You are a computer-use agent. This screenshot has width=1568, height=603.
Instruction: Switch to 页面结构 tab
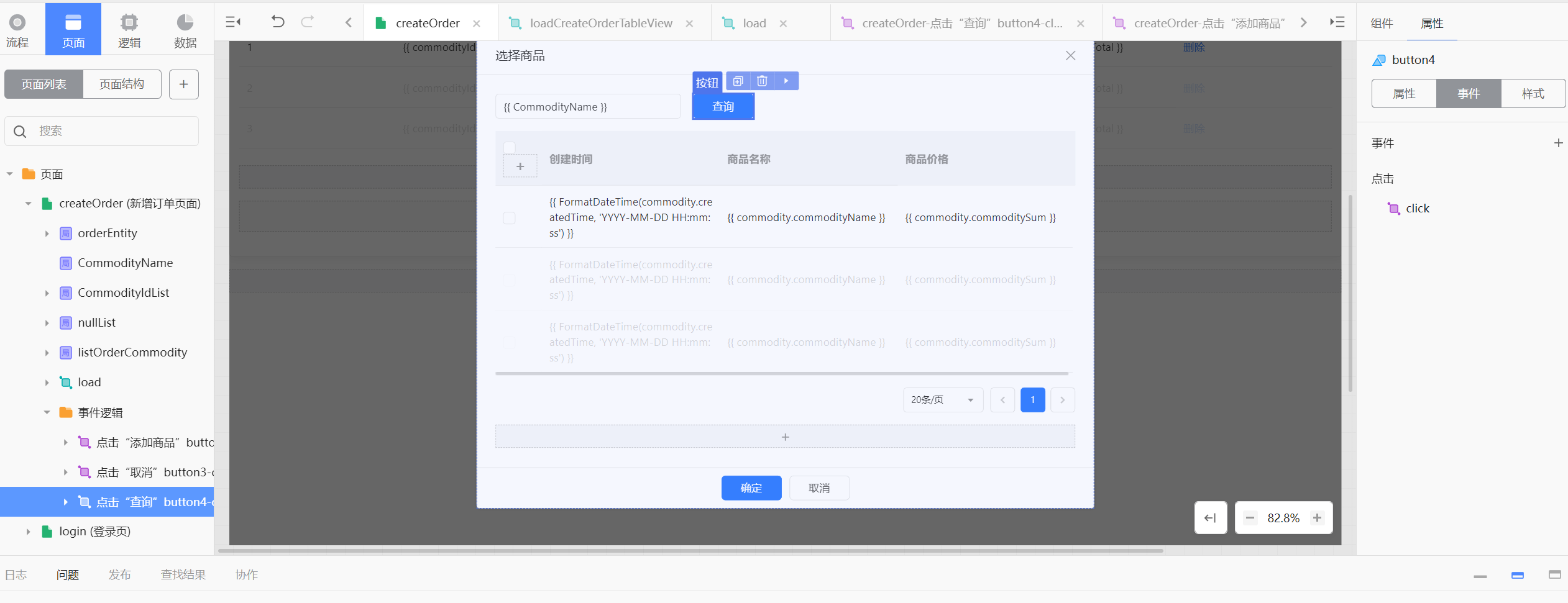122,84
